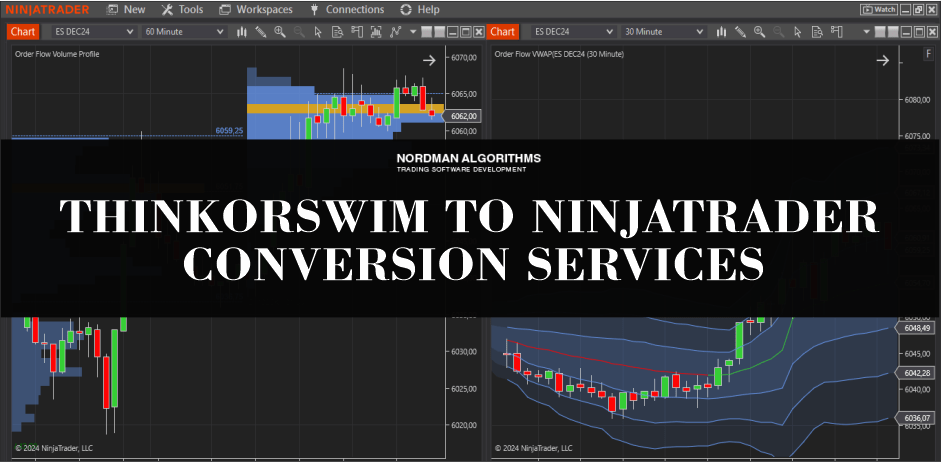Image resolution: width=941 pixels, height=462 pixels.
Task: Click the F button in 30 Minute chart
Action: (928, 54)
